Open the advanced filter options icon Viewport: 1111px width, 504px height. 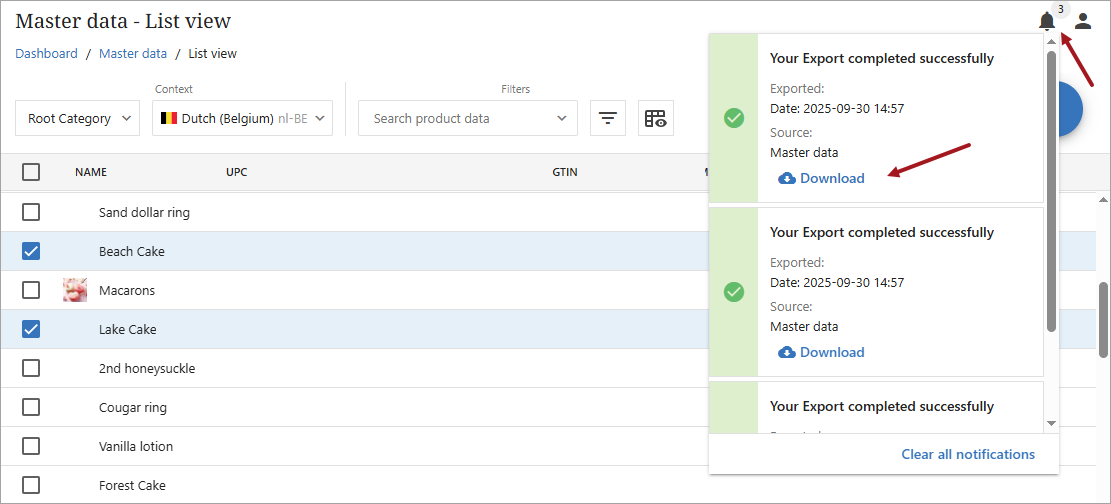point(607,118)
